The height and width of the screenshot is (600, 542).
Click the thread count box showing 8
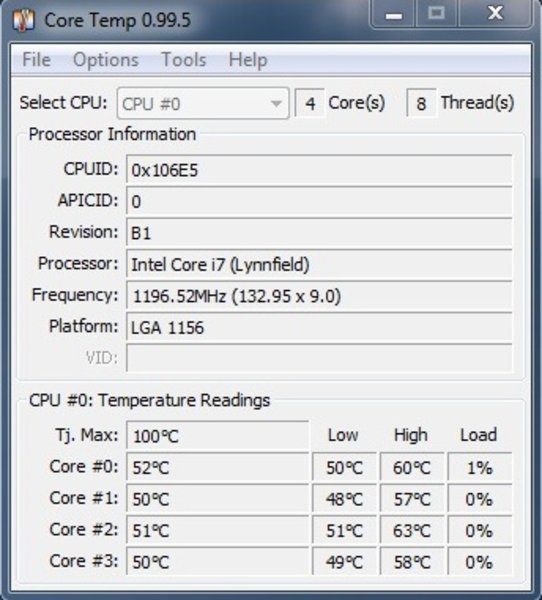click(x=421, y=104)
